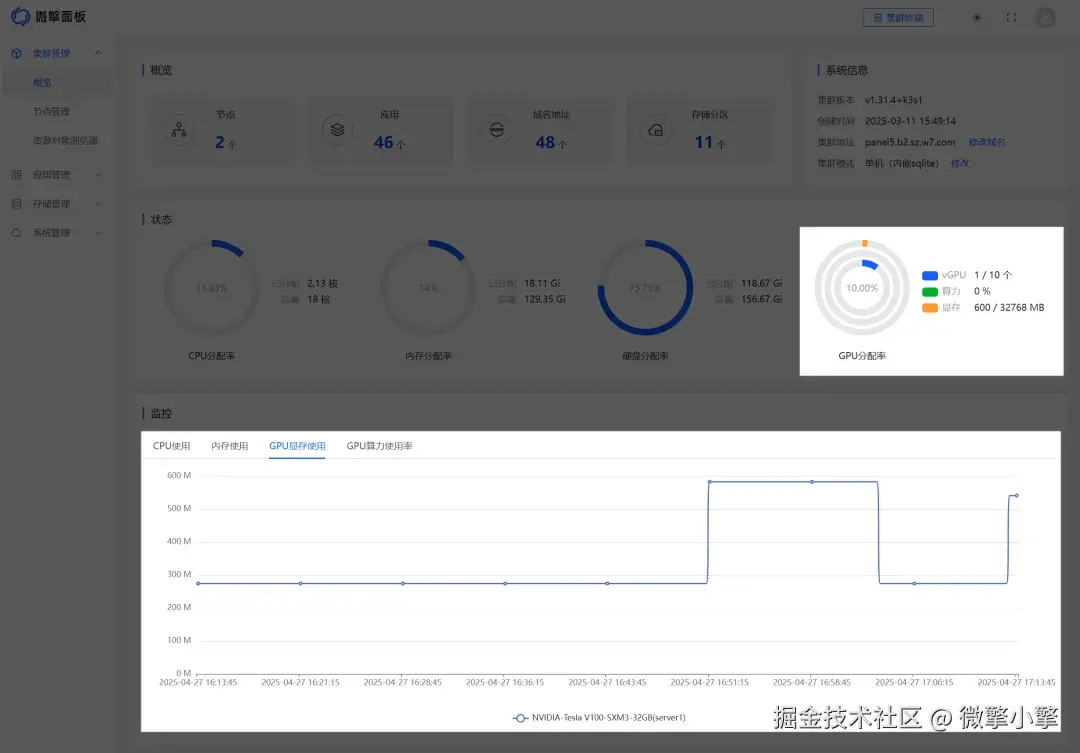The height and width of the screenshot is (753, 1080).
Task: Switch to the GPU算力使用率 tab
Action: [x=380, y=446]
